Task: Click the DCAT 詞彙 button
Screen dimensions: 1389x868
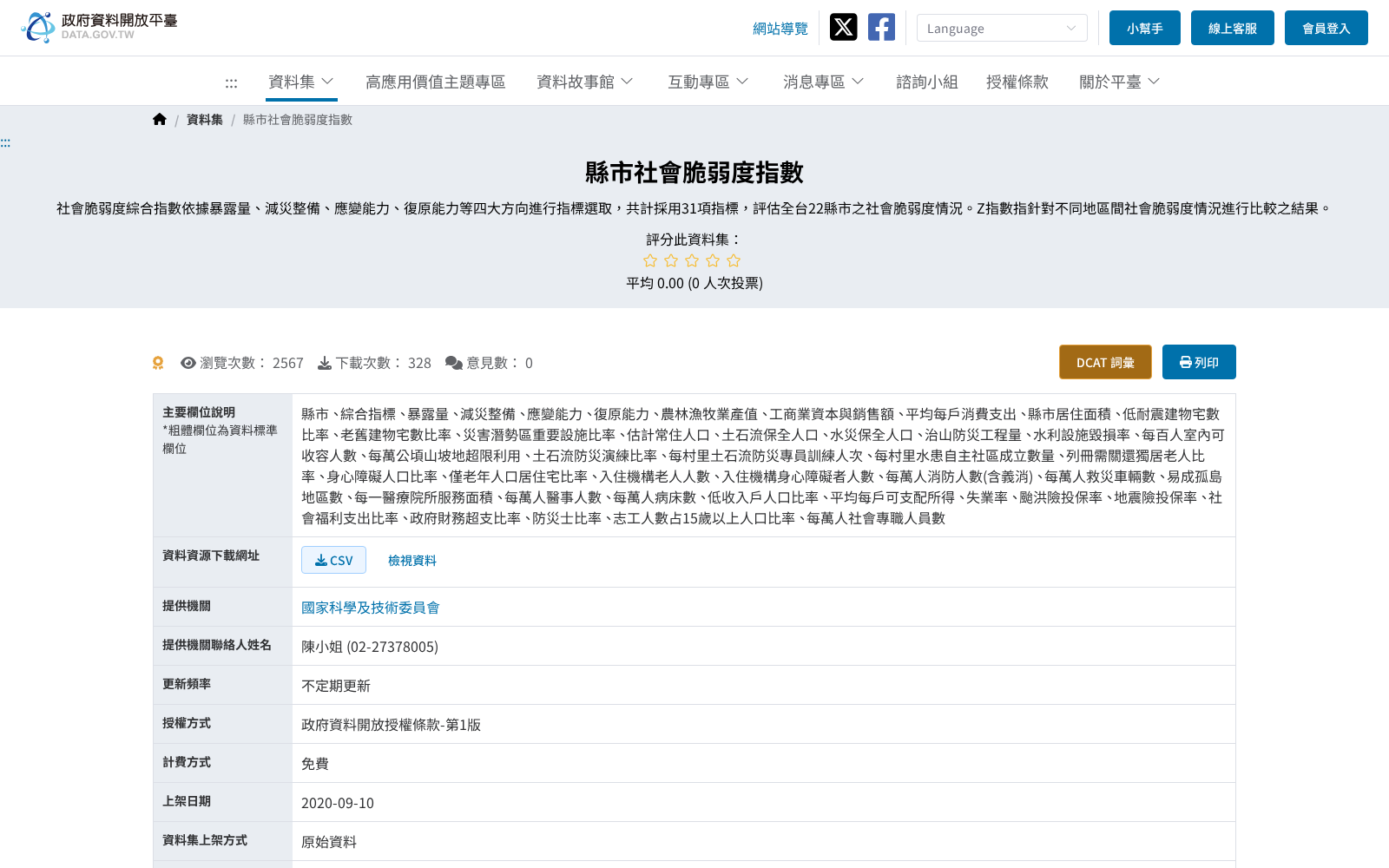Action: pyautogui.click(x=1105, y=362)
